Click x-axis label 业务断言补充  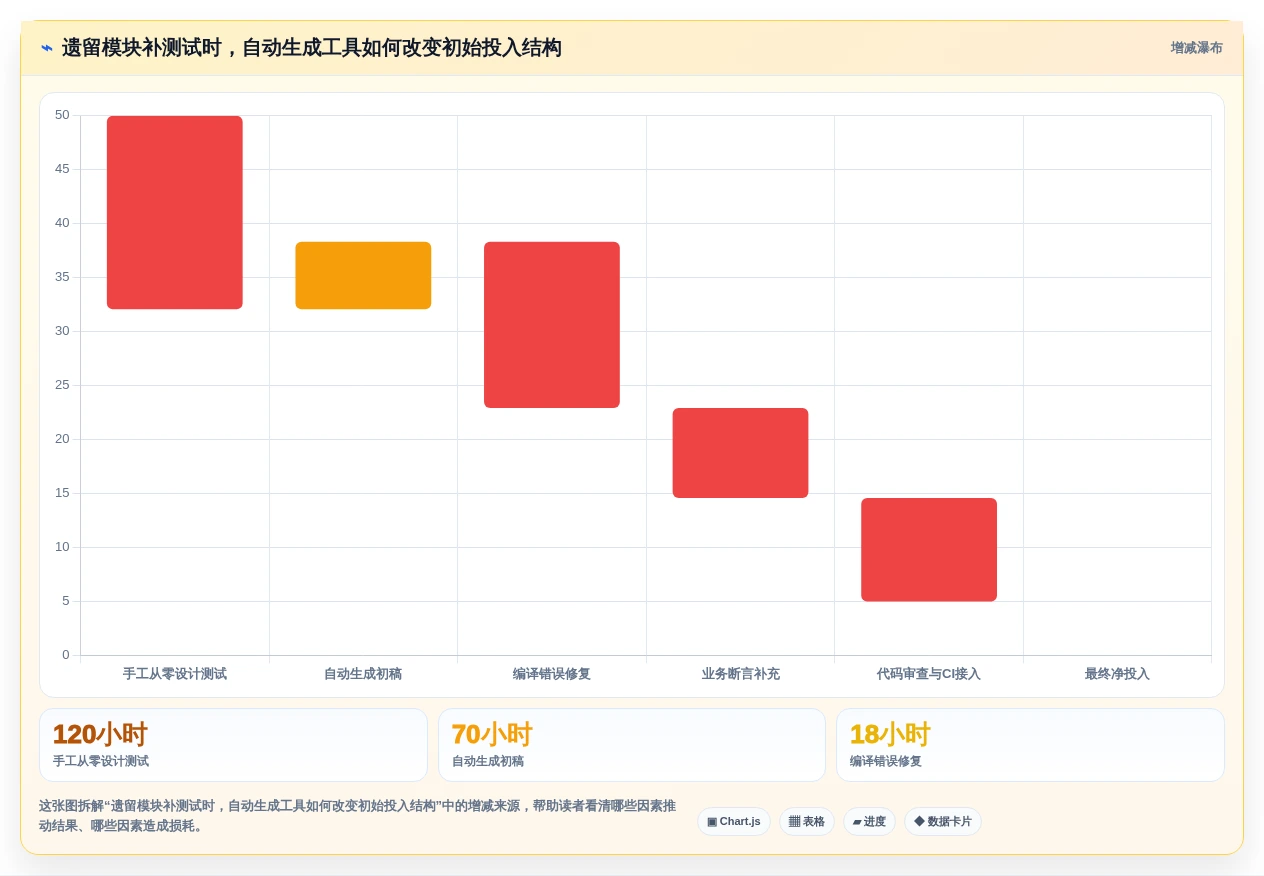740,674
